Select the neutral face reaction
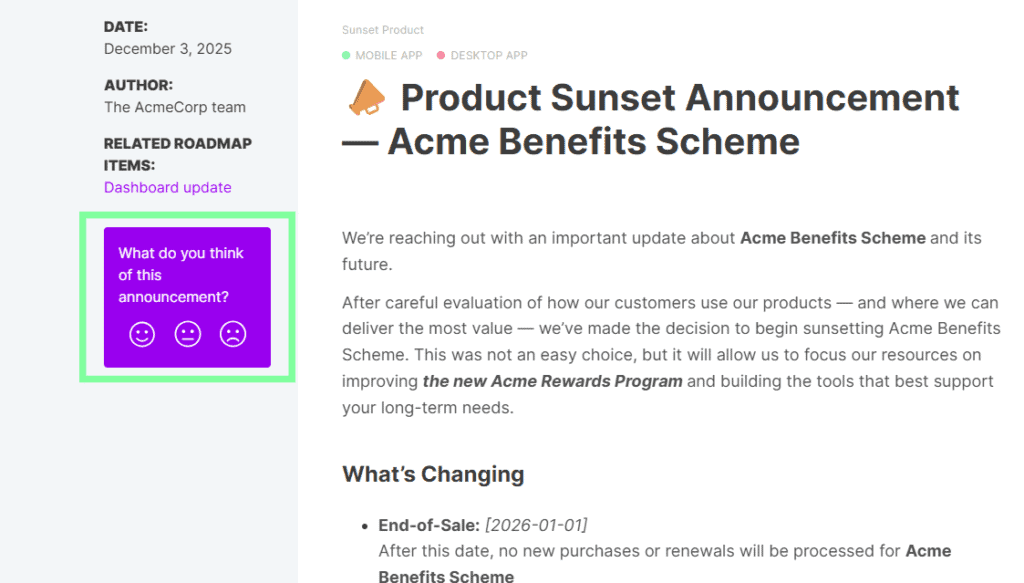The image size is (1024, 583). tap(188, 334)
